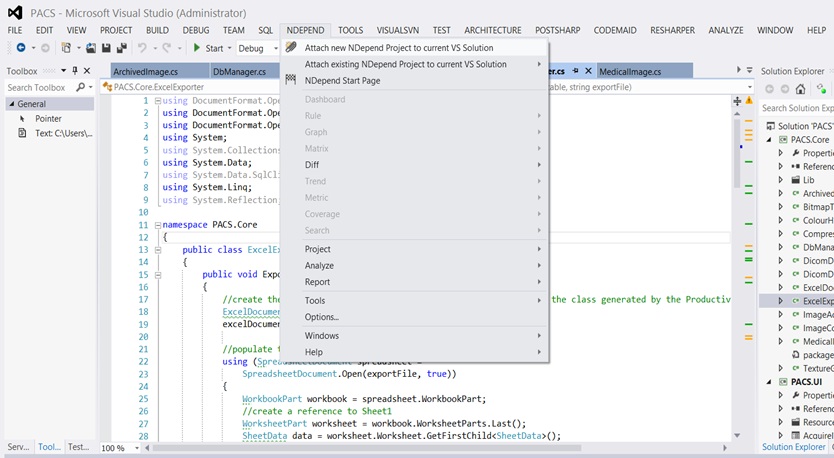834x458 pixels.
Task: Click the Visual Studio logo icon
Action: [15, 13]
